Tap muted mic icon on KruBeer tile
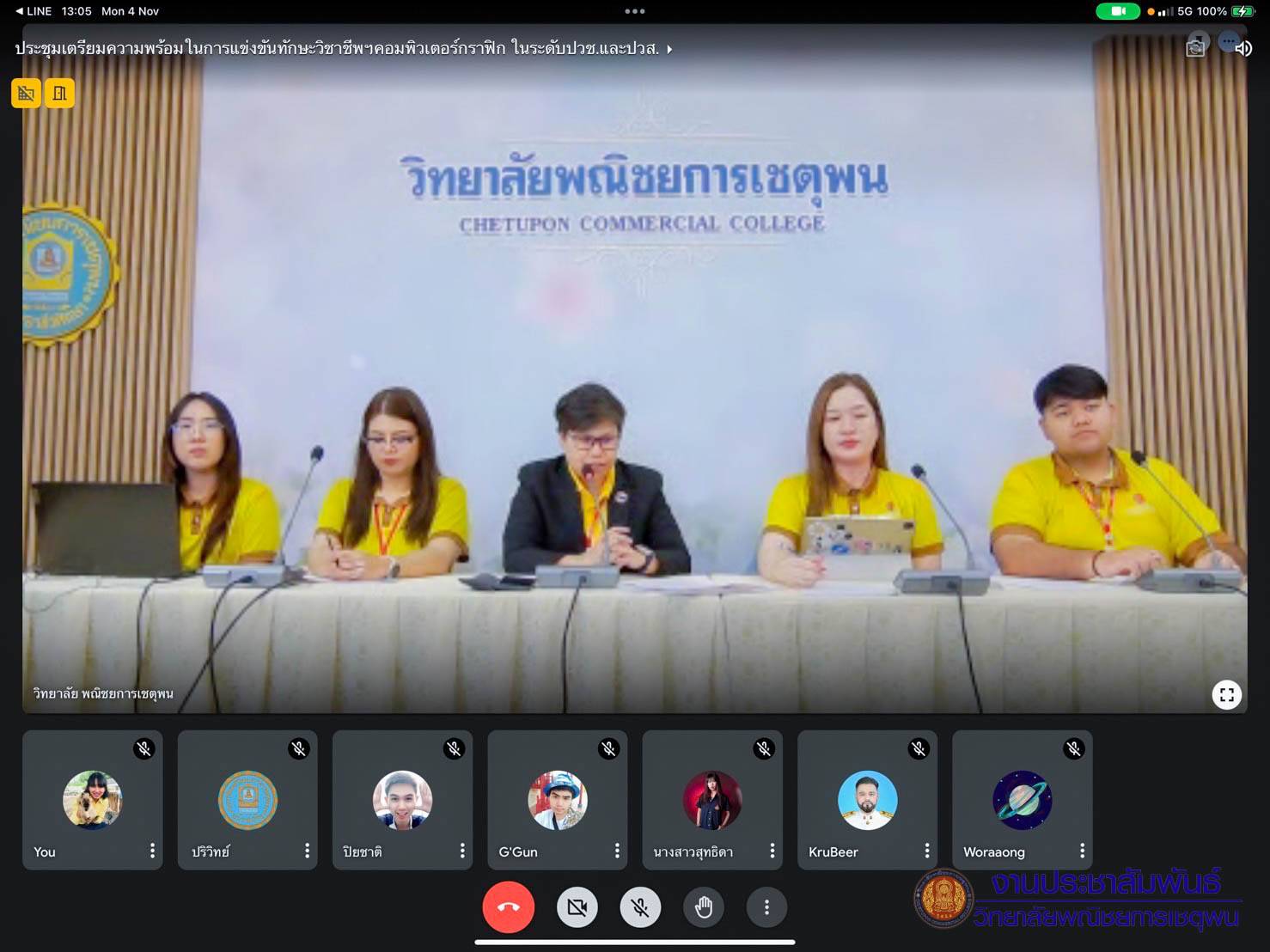This screenshot has width=1270, height=952. pos(919,748)
